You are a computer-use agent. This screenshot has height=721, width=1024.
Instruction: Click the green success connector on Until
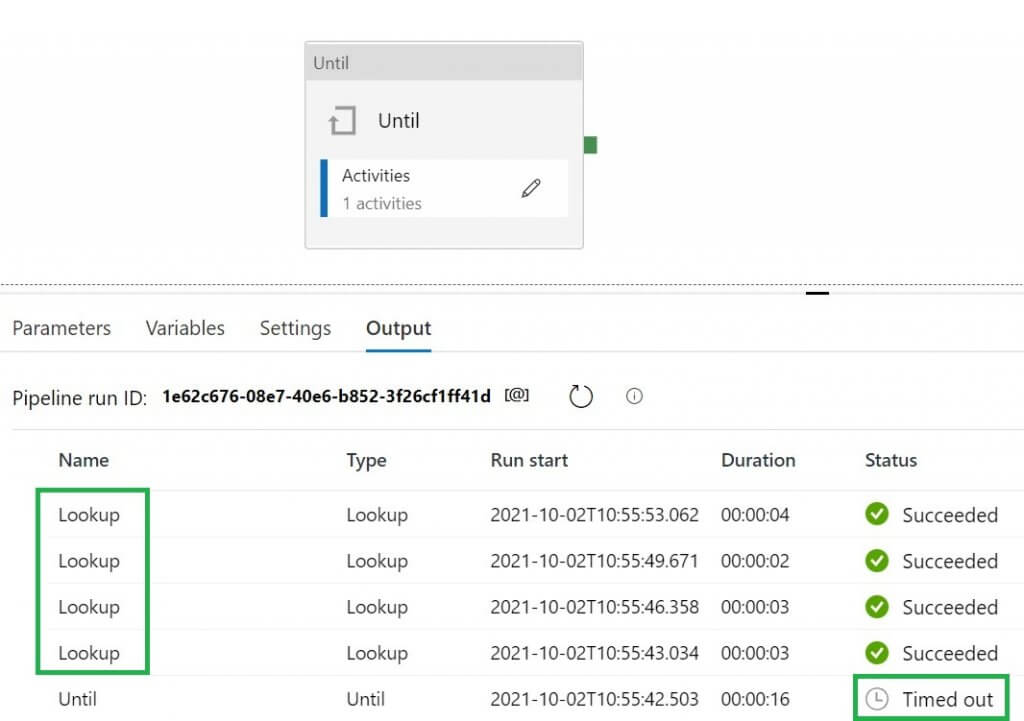tap(590, 145)
